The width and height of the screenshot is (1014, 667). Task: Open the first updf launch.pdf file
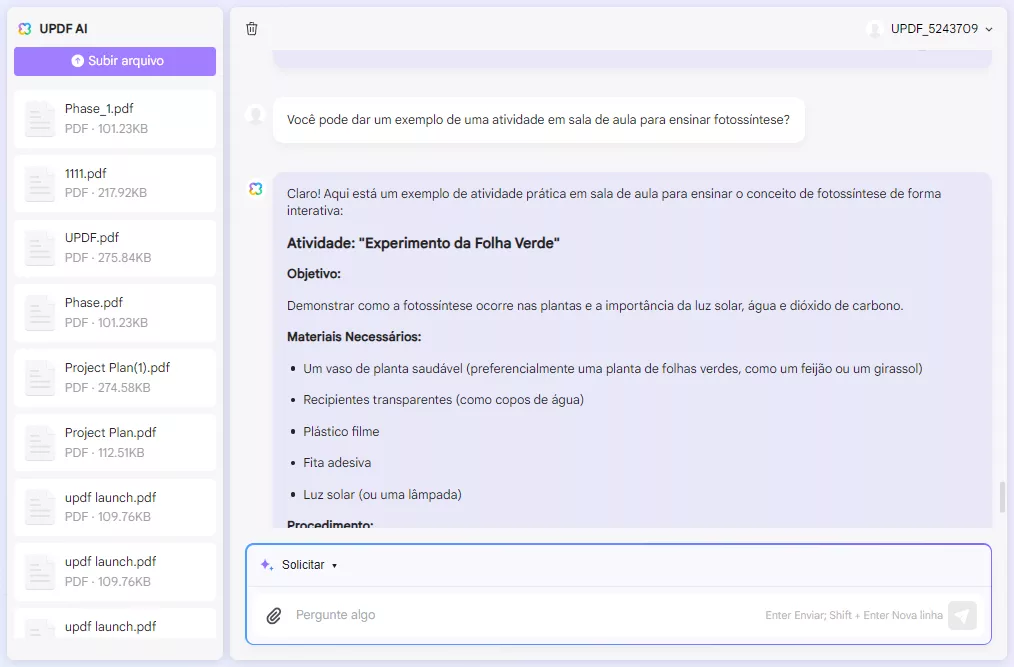114,507
